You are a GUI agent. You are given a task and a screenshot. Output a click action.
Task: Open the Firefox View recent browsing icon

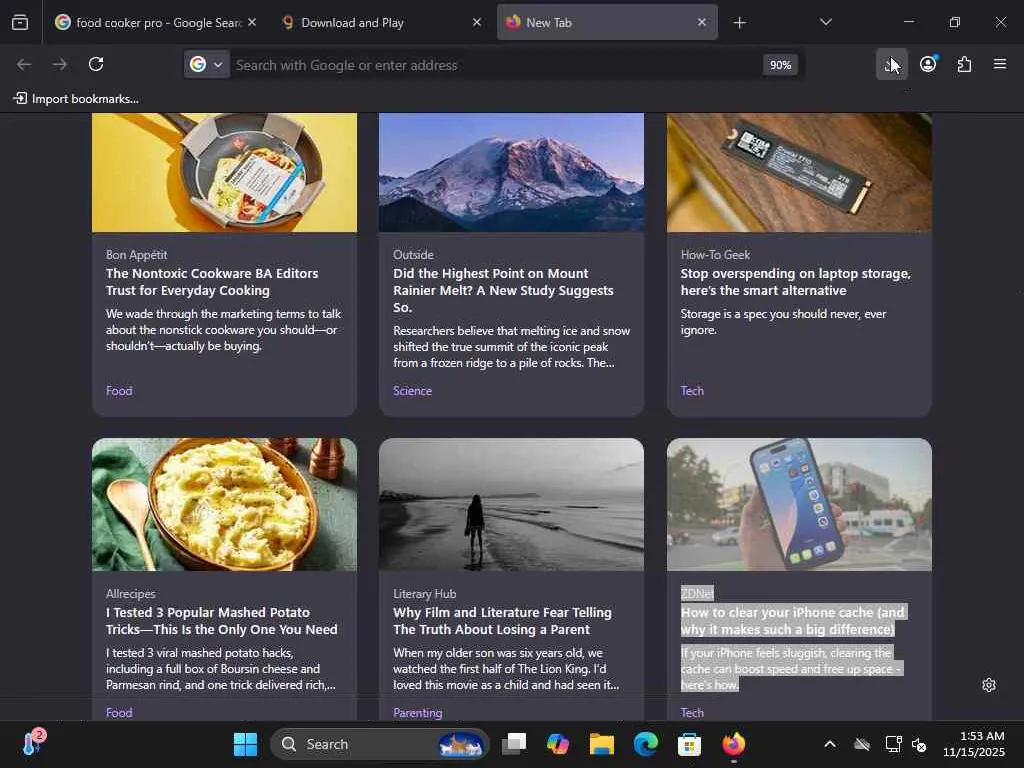pos(20,22)
